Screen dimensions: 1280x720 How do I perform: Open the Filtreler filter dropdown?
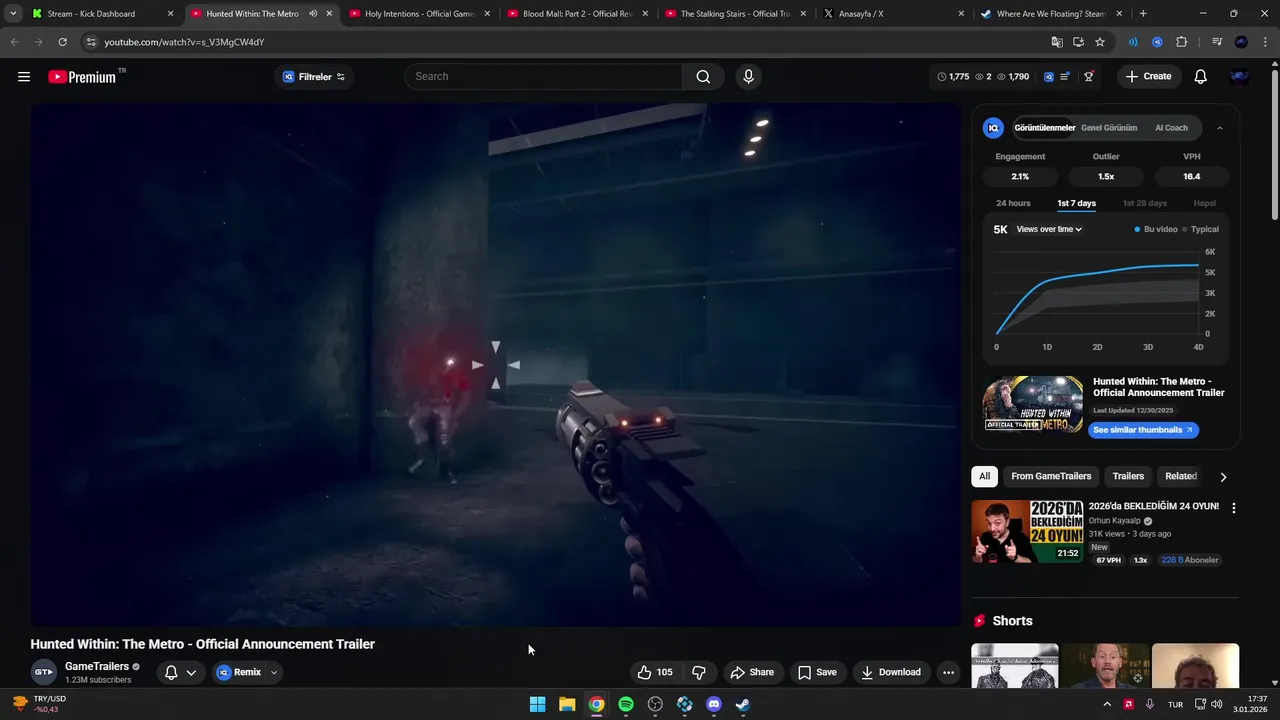[x=314, y=77]
